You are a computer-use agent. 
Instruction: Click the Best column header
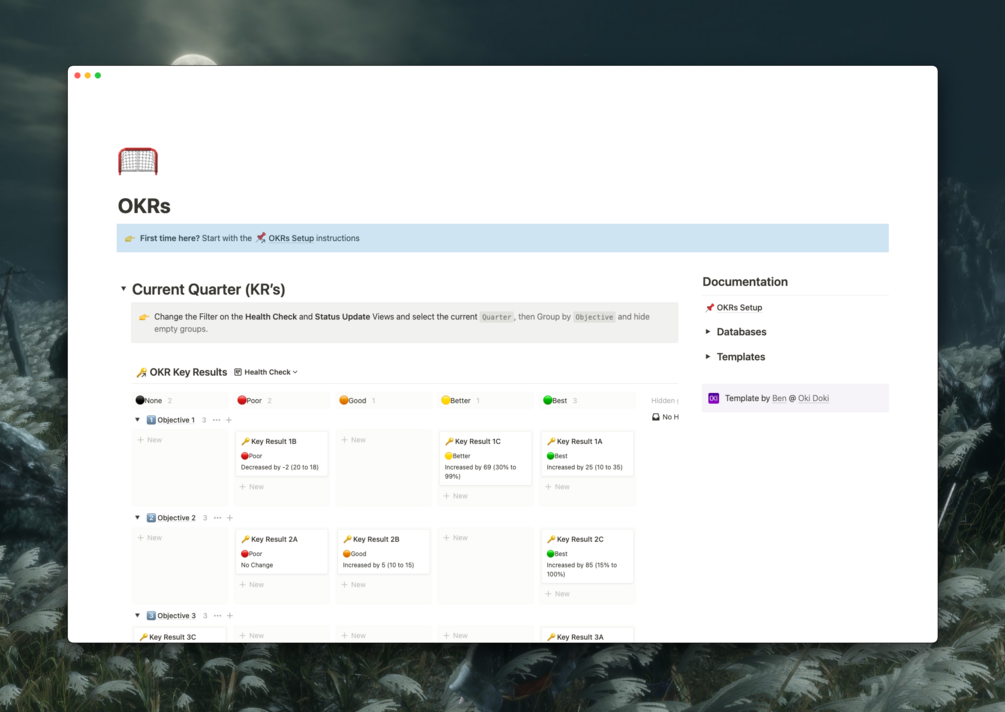pos(555,401)
